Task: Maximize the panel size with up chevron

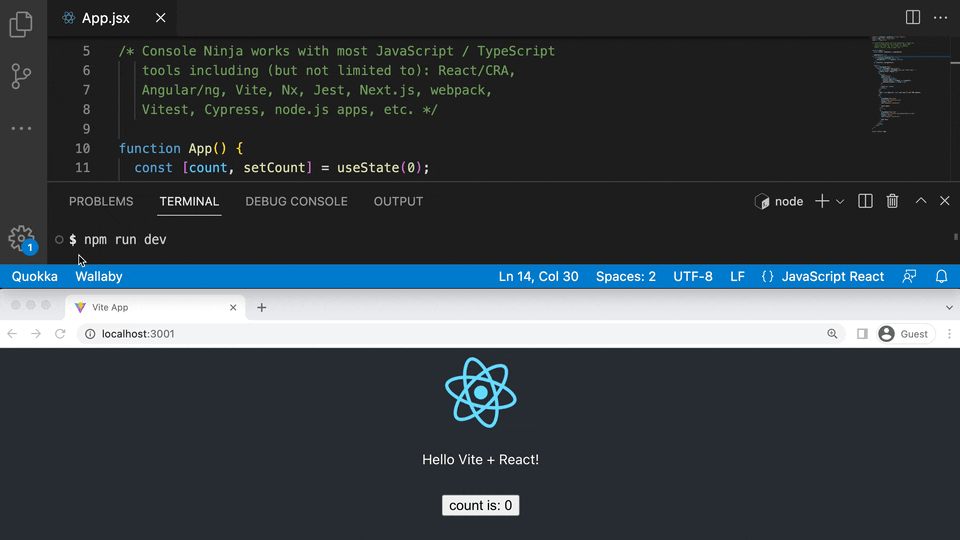Action: (x=921, y=201)
